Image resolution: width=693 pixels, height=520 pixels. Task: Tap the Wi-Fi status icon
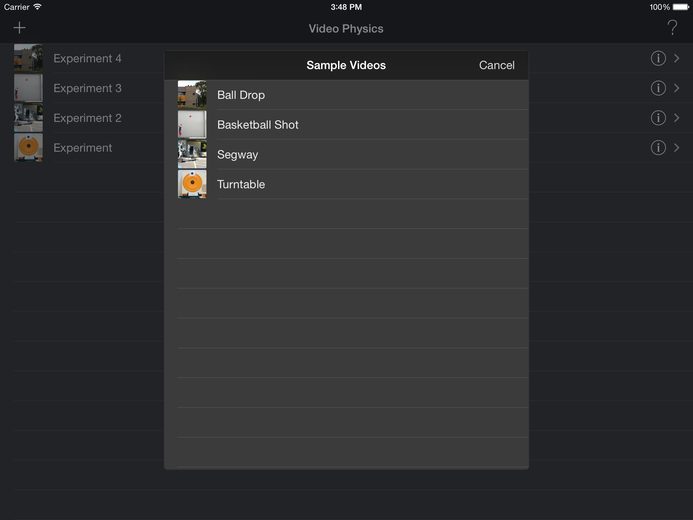[38, 7]
